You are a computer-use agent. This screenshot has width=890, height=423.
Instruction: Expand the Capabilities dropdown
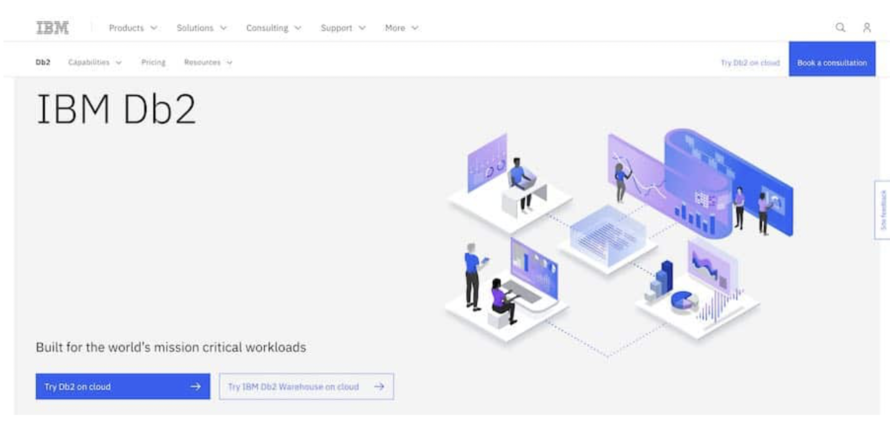95,62
